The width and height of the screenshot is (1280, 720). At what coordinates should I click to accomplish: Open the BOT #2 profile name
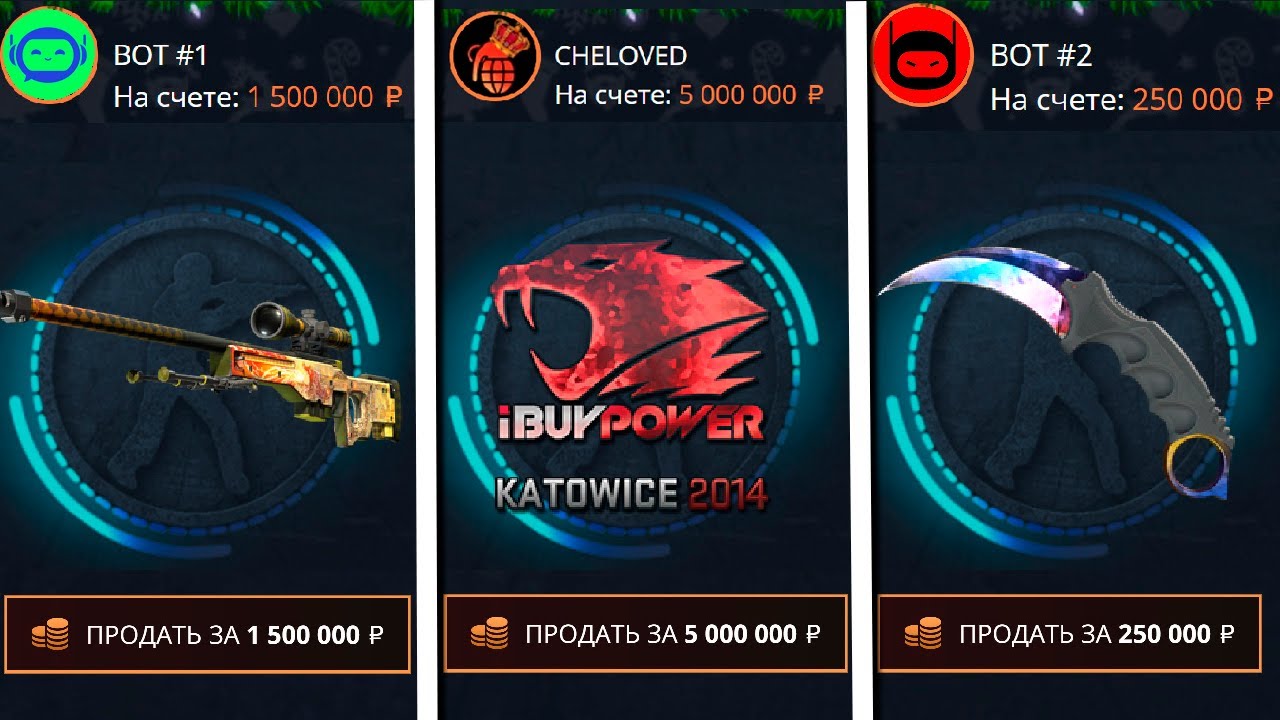(x=1041, y=56)
